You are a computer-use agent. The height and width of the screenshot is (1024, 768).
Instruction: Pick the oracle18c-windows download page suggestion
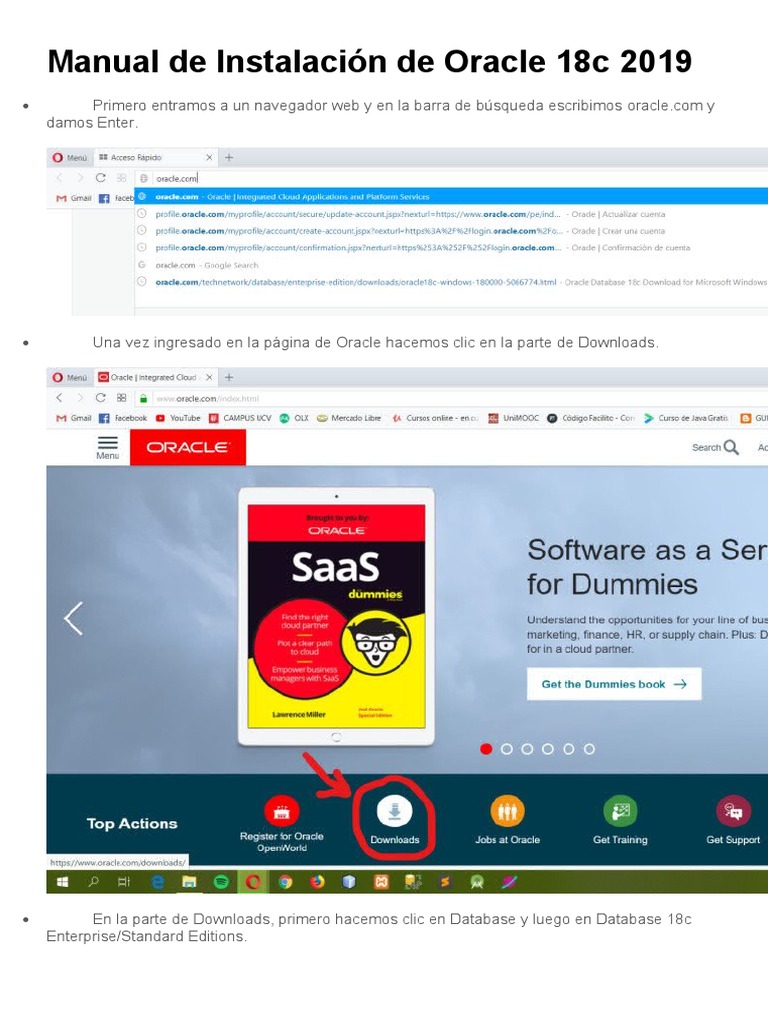451,282
